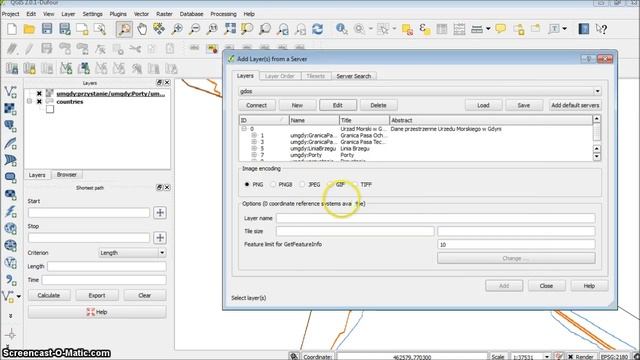Click the Export button in Shortest path

[x=97, y=295]
